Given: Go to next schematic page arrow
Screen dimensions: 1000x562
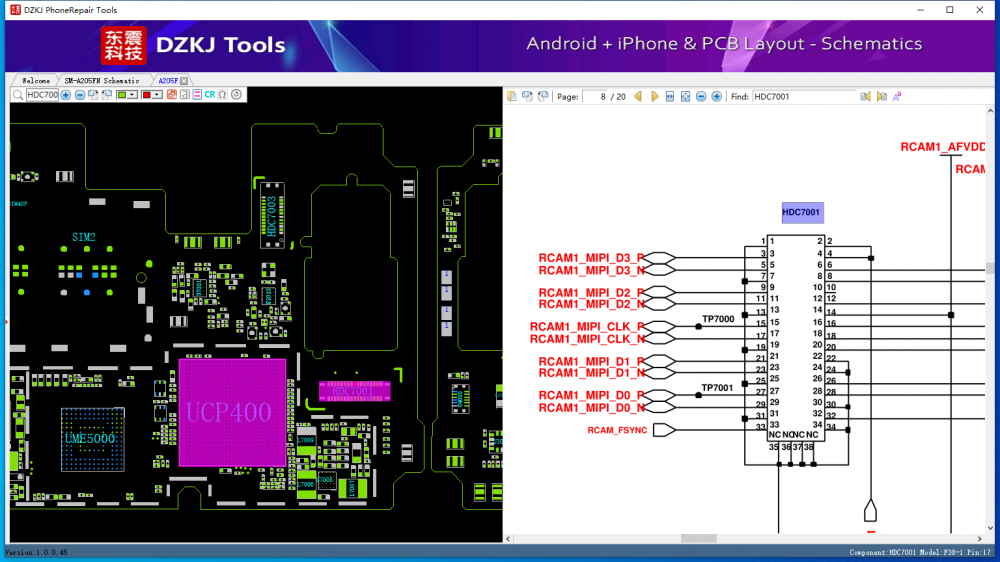Looking at the screenshot, I should 654,97.
